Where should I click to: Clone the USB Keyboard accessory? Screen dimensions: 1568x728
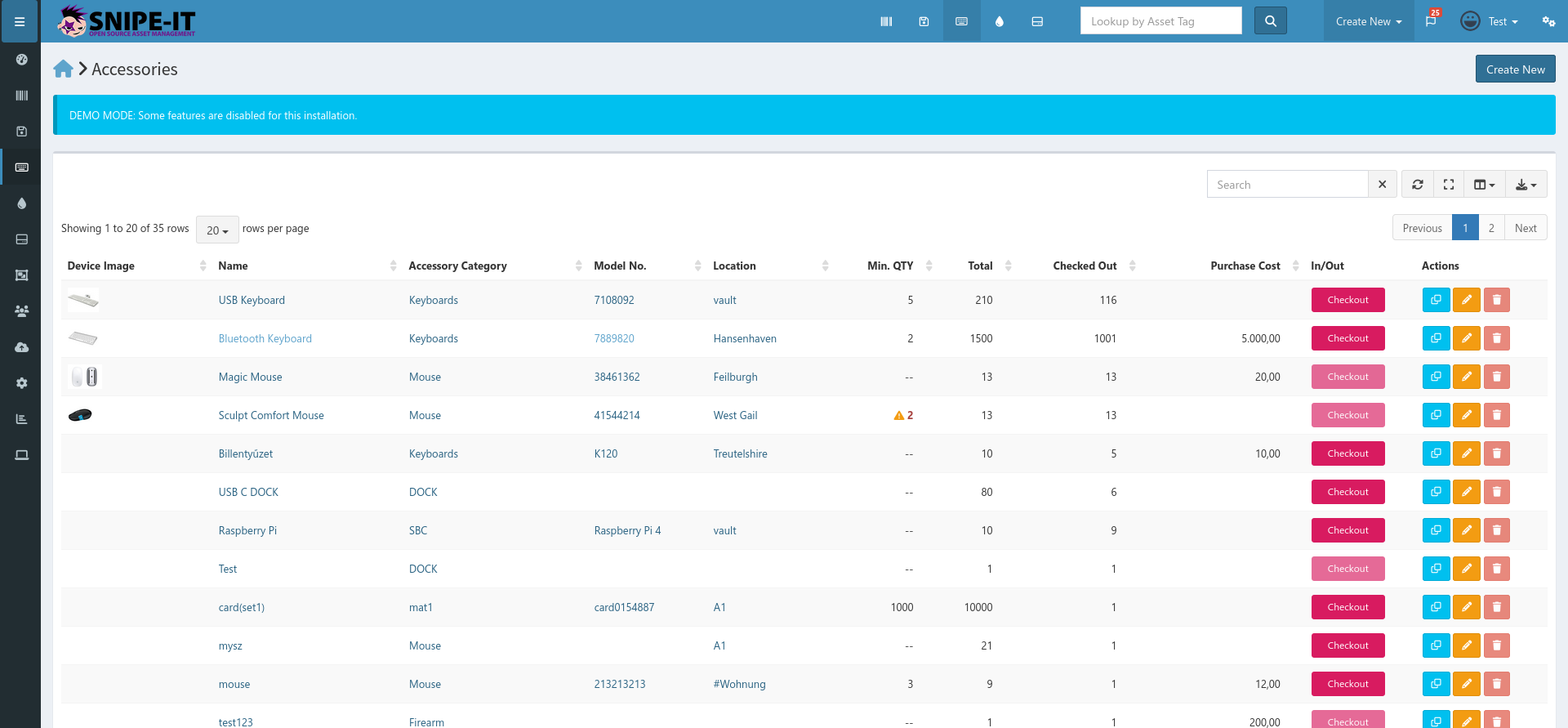tap(1436, 300)
